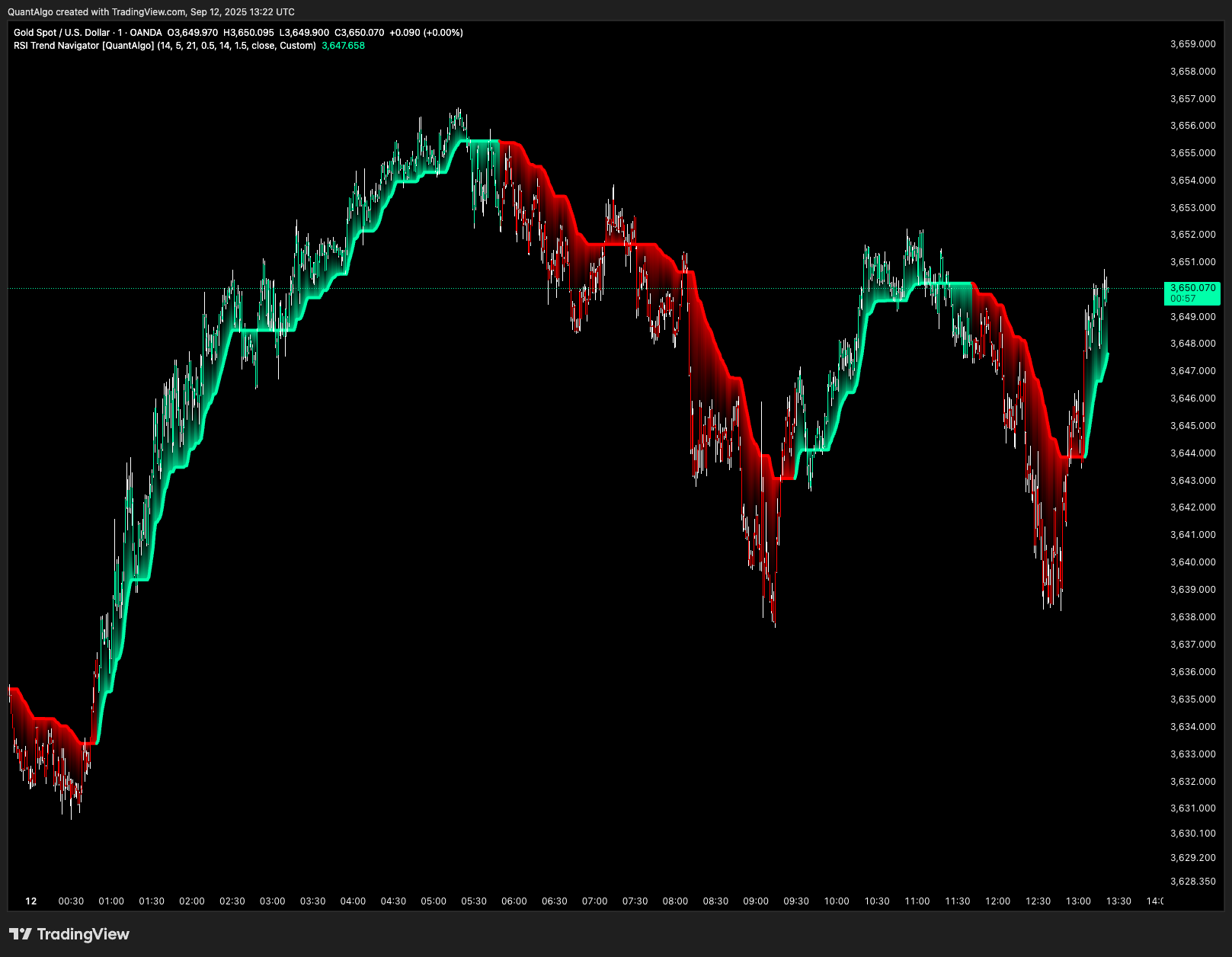Click the close value C3,650.070 in legend
Image resolution: width=1232 pixels, height=957 pixels.
pyautogui.click(x=360, y=33)
